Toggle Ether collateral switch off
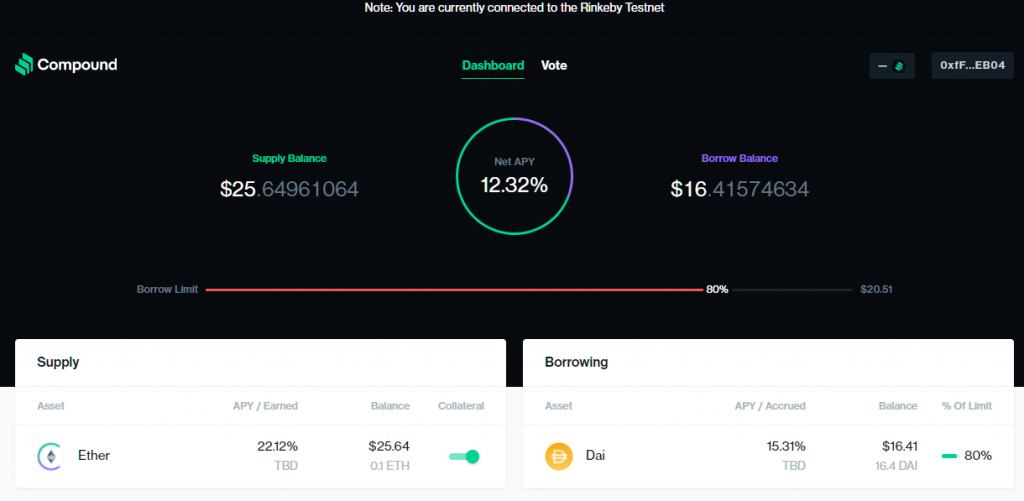Image resolution: width=1024 pixels, height=501 pixels. click(464, 456)
